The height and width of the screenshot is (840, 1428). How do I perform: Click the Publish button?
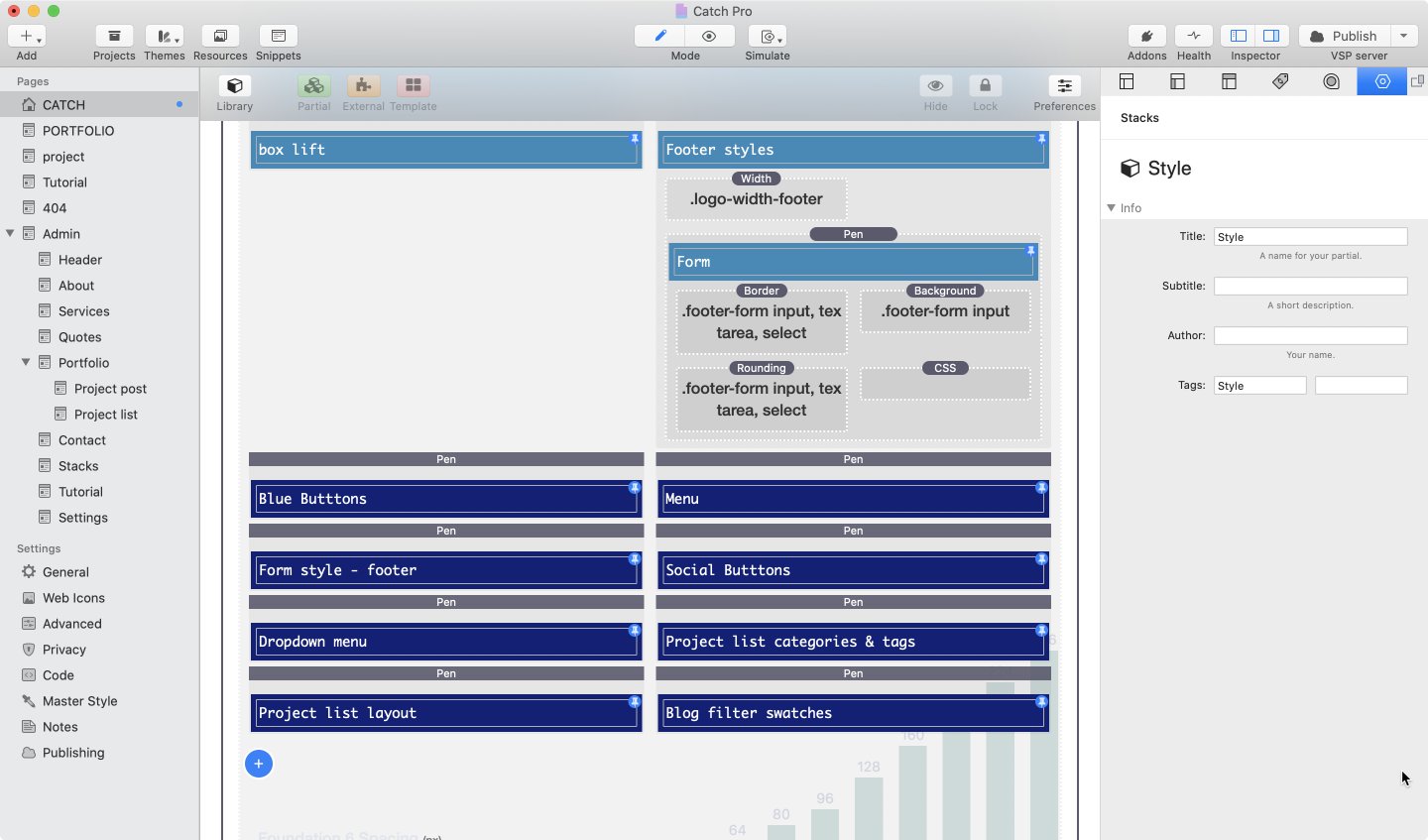tap(1344, 36)
